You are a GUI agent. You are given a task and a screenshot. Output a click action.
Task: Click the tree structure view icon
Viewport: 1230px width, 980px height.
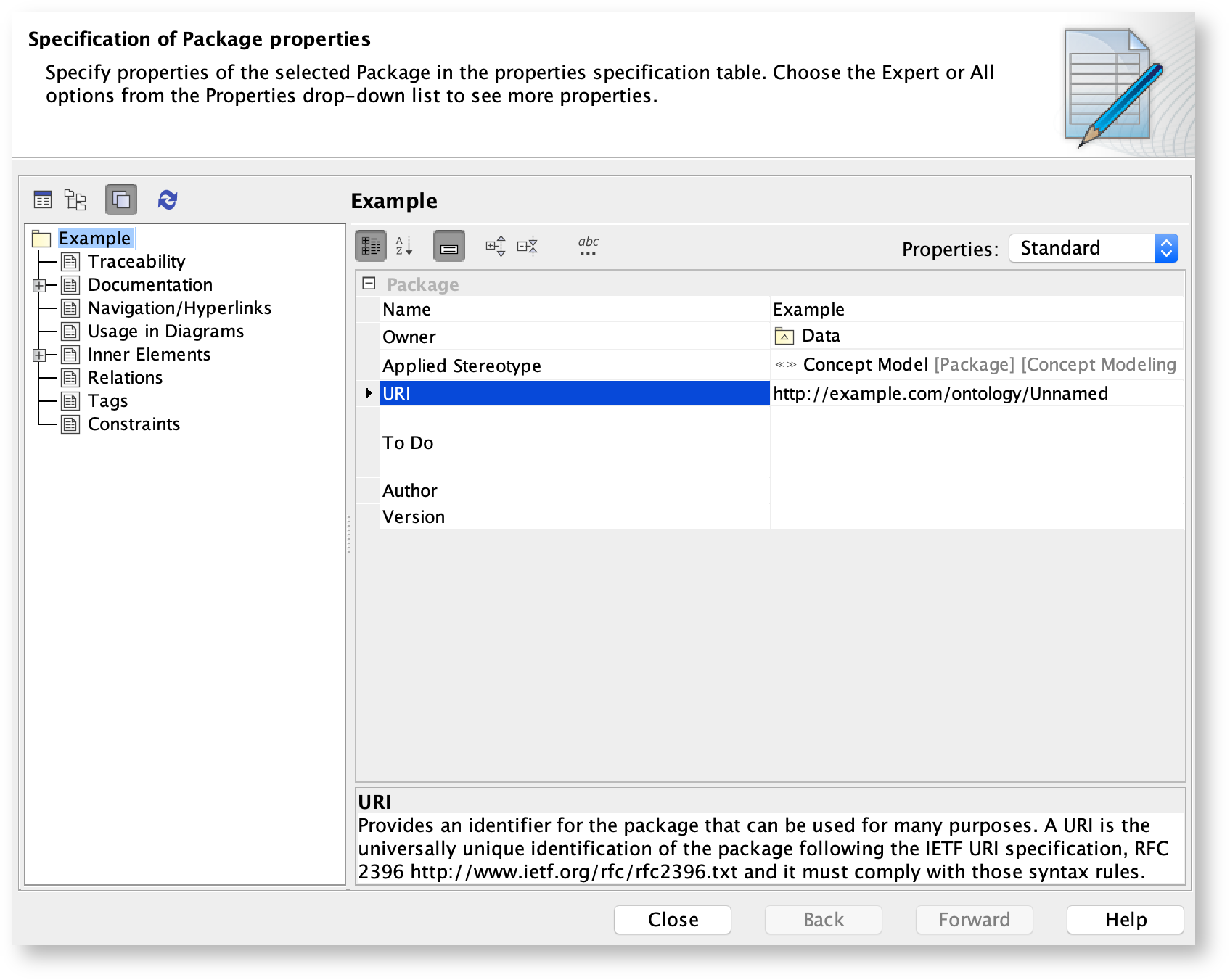click(75, 199)
